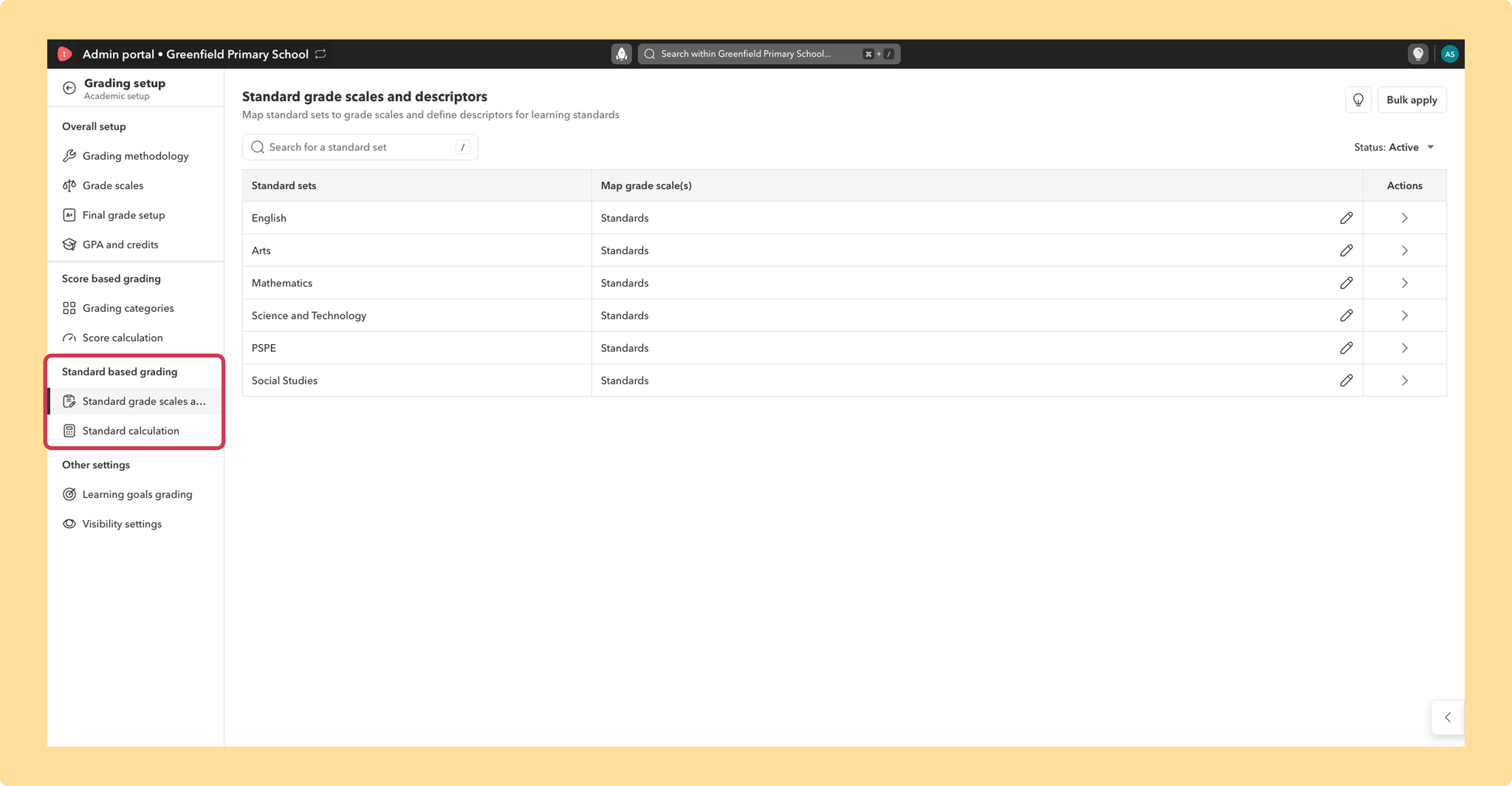Click the eye icon for Visibility settings
This screenshot has width=1512, height=786.
[x=69, y=524]
